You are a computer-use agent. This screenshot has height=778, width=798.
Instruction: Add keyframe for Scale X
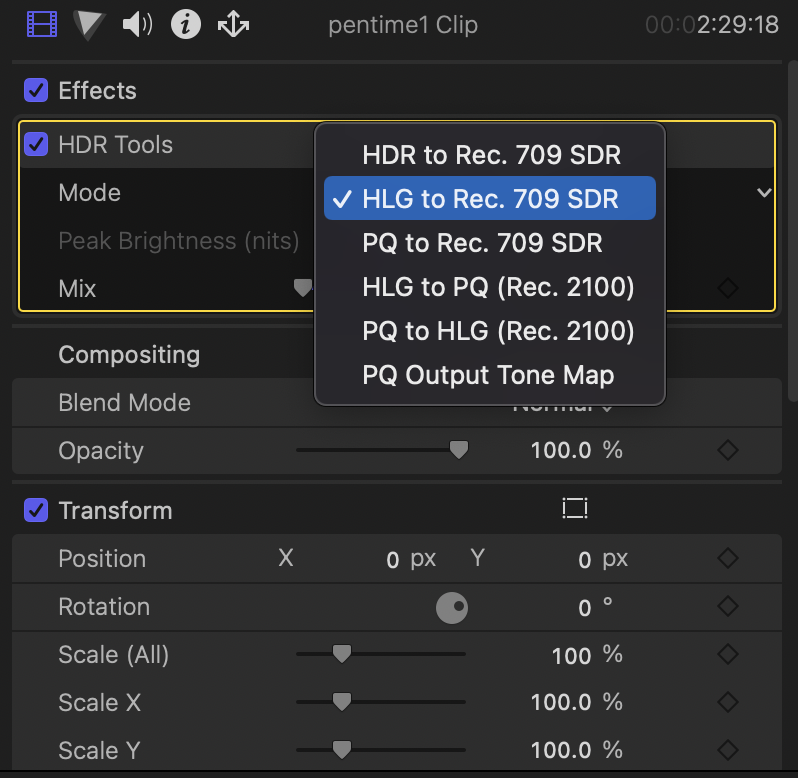[728, 702]
